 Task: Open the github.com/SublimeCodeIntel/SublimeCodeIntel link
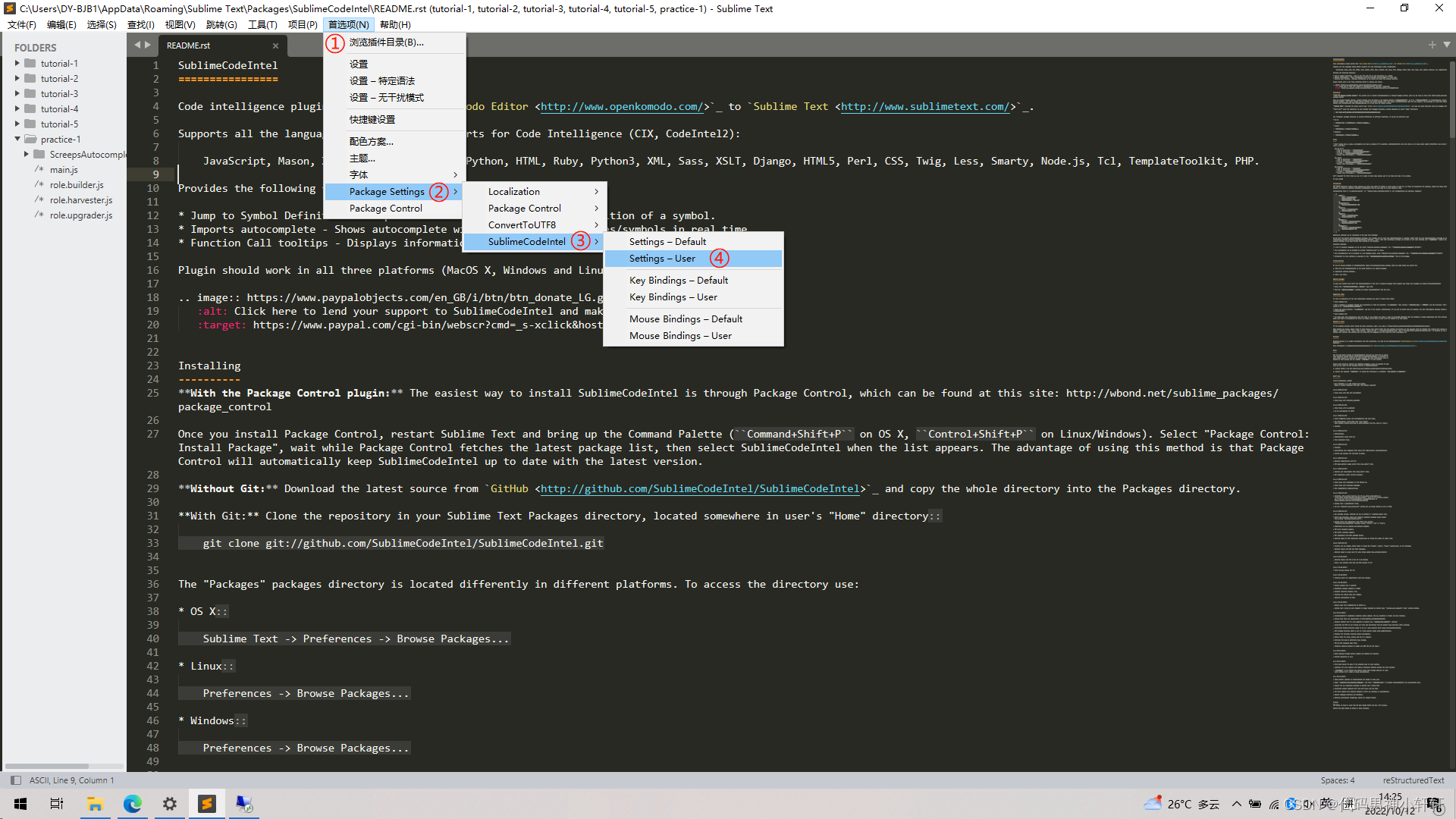click(700, 488)
